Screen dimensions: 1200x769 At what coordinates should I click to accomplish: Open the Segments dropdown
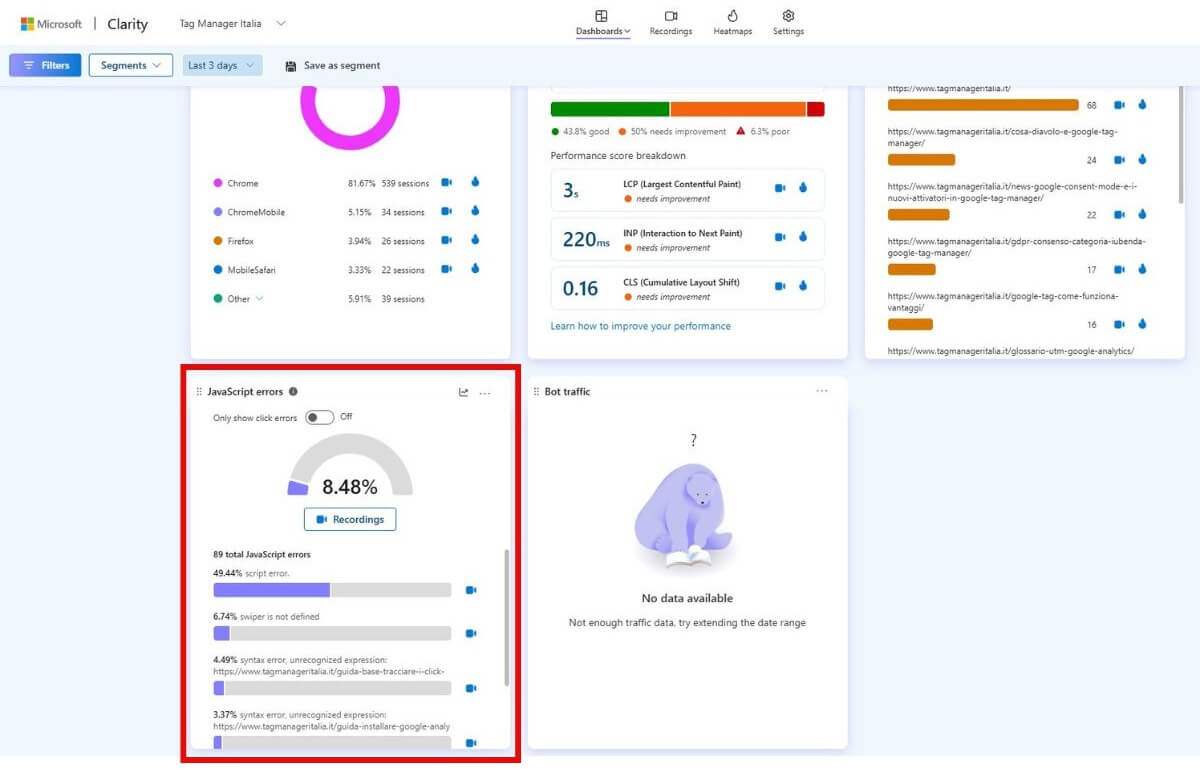tap(130, 64)
